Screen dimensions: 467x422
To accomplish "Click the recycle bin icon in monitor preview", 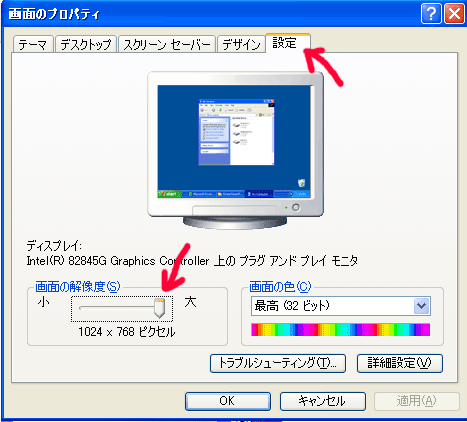I will pyautogui.click(x=301, y=183).
